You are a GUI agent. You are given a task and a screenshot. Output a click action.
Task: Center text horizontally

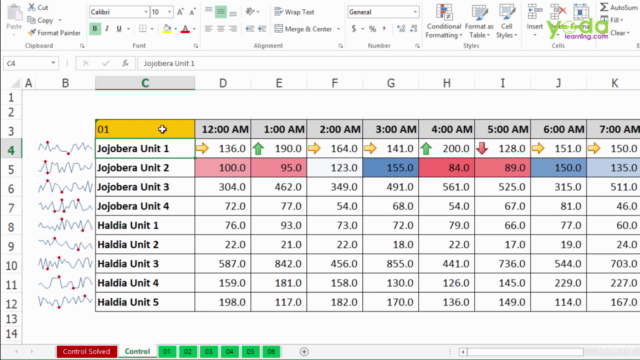click(221, 29)
